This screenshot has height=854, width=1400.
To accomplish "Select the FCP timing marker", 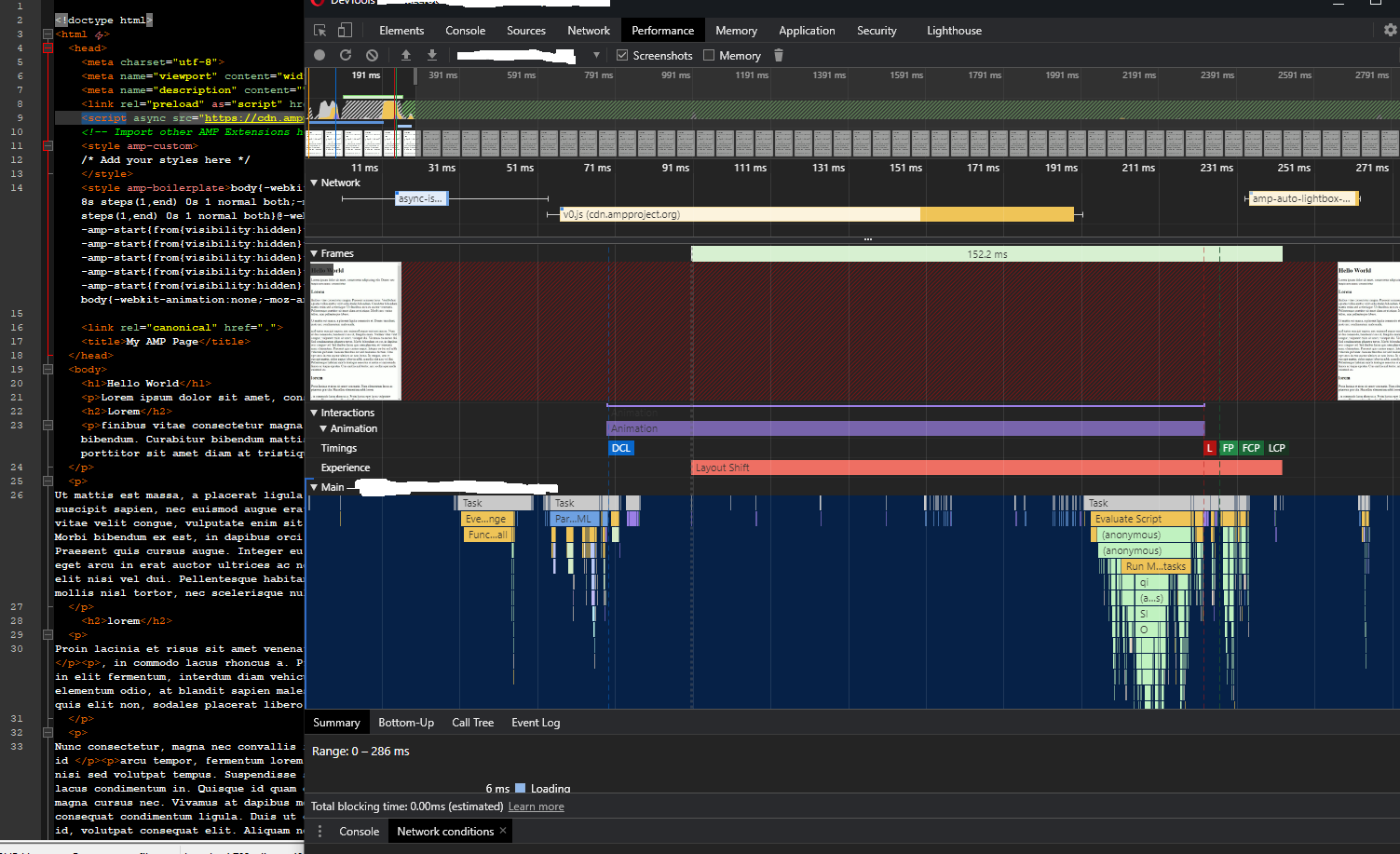I will point(1251,448).
